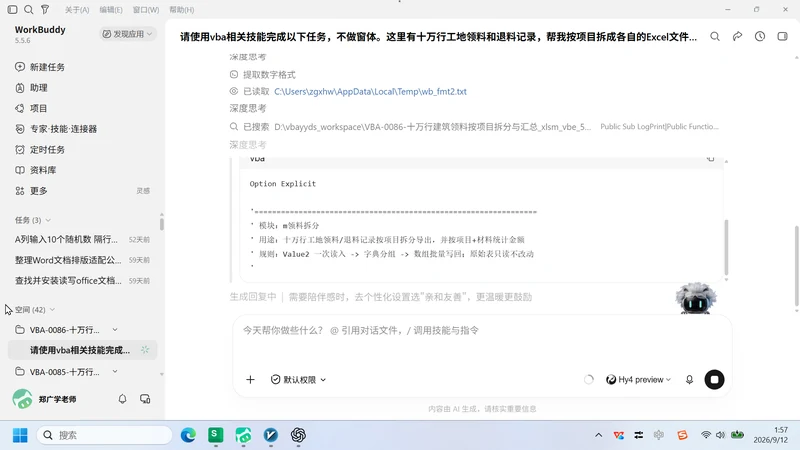Image resolution: width=800 pixels, height=450 pixels.
Task: Click the code block vertical scrollbar
Action: (726, 247)
